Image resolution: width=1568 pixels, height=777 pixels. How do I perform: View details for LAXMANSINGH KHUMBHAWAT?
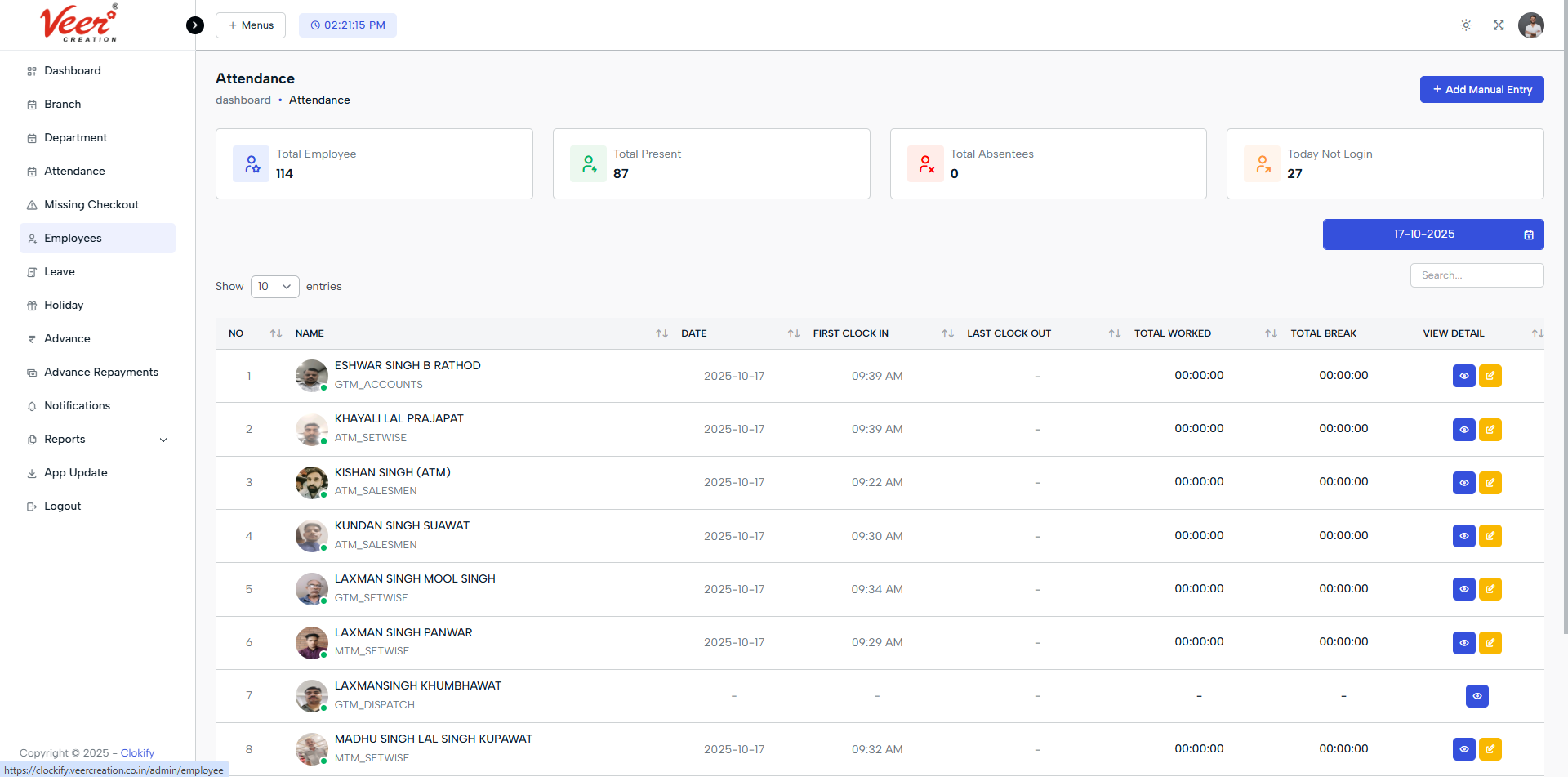point(1477,696)
